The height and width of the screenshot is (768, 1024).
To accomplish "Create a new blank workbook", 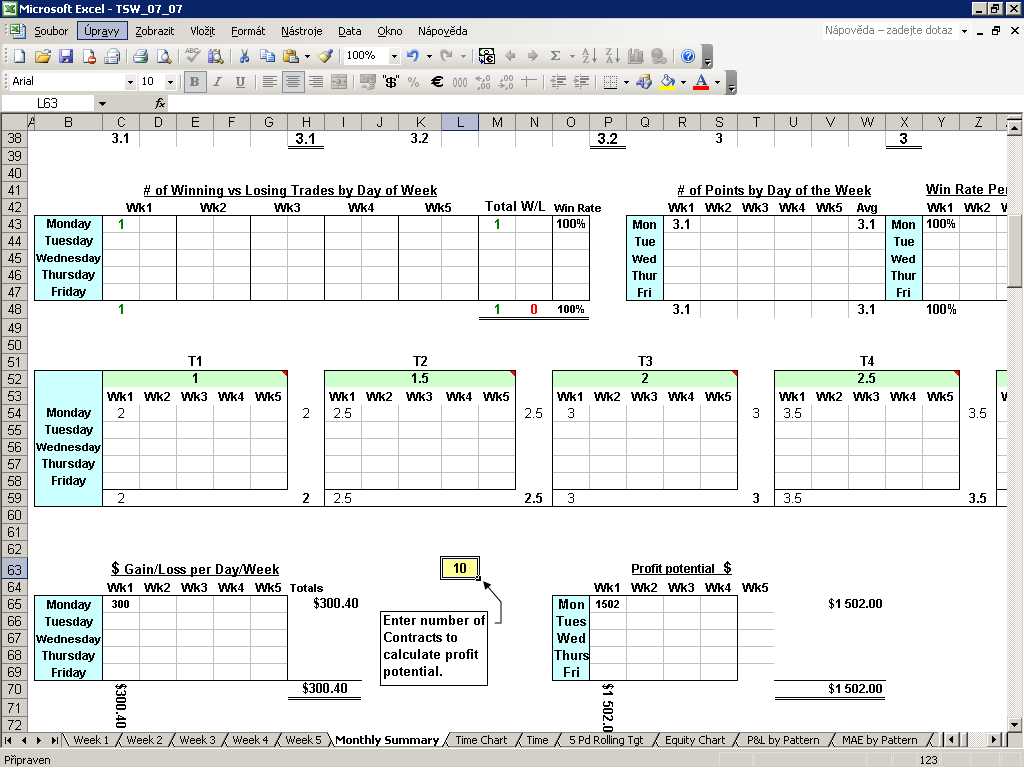I will [20, 56].
